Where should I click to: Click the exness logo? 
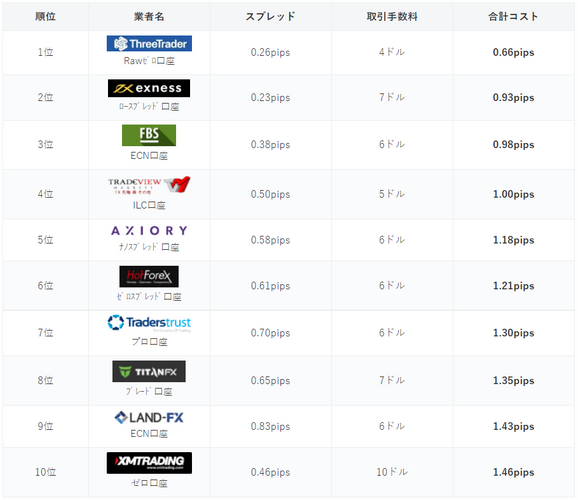[x=149, y=88]
